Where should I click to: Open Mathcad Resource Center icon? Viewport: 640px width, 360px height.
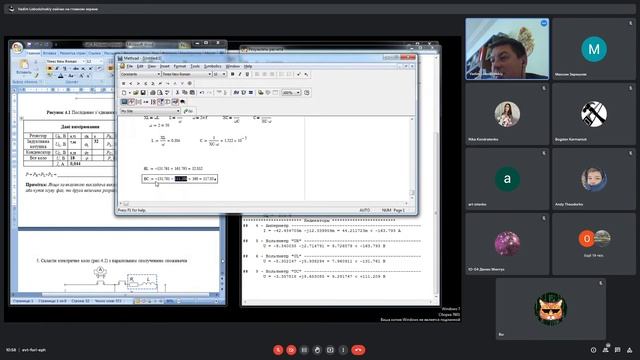307,93
